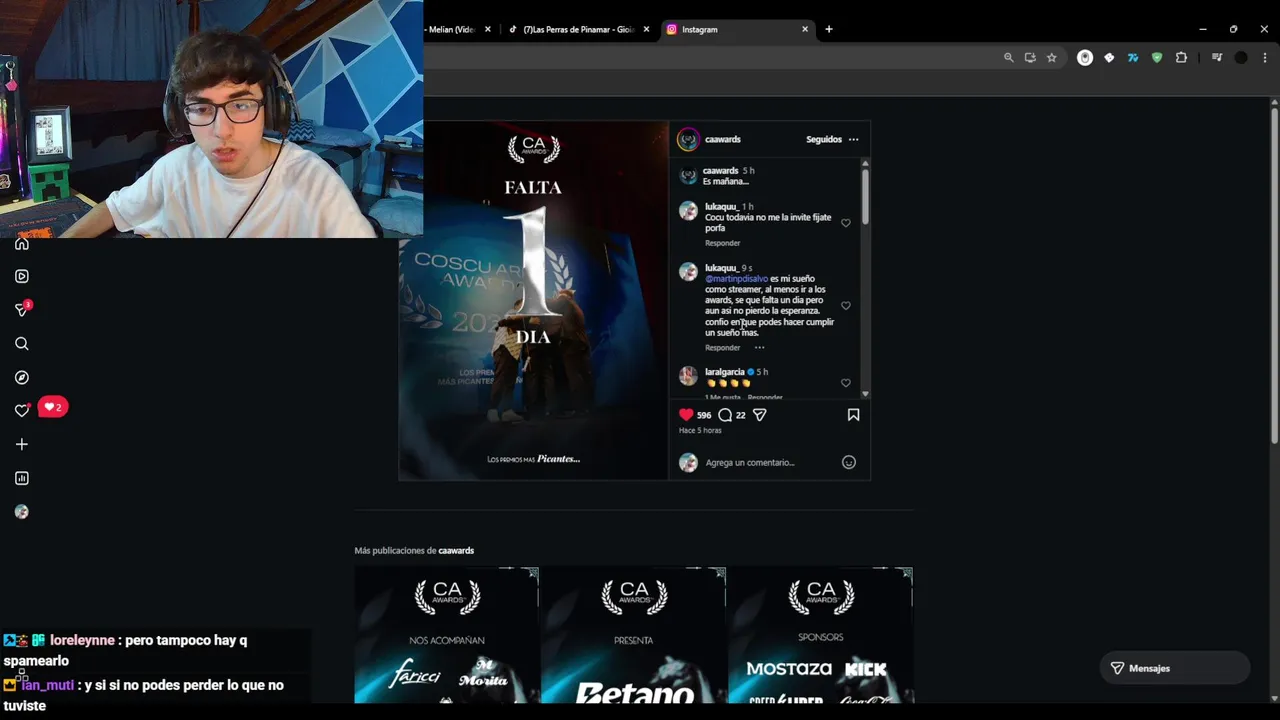Click the install app icon in address bar
1280x720 pixels.
(x=1030, y=58)
